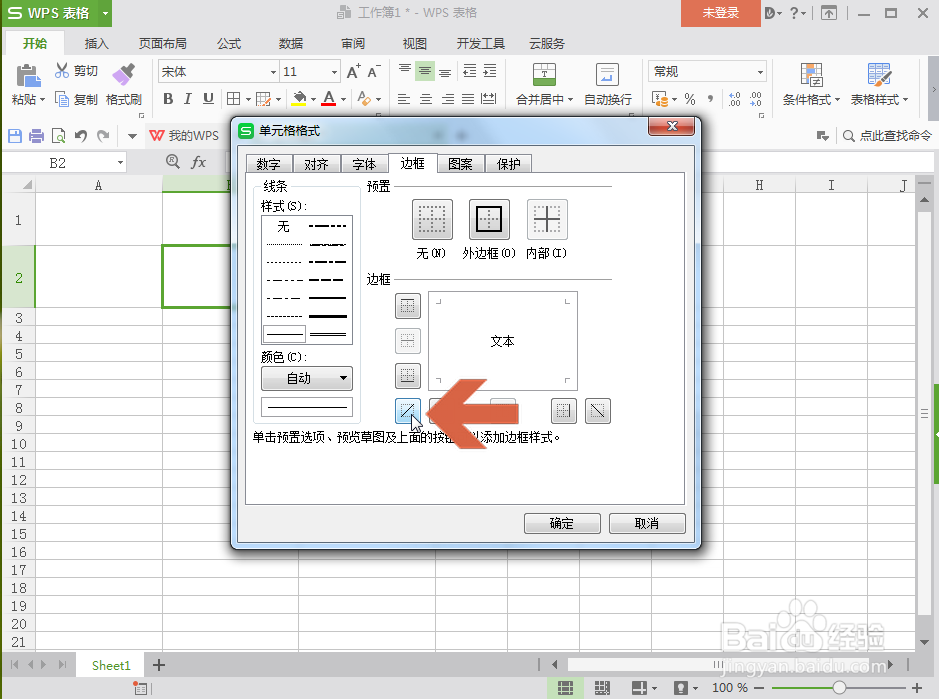Add a new sheet with plus button
The image size is (939, 699).
coord(159,665)
